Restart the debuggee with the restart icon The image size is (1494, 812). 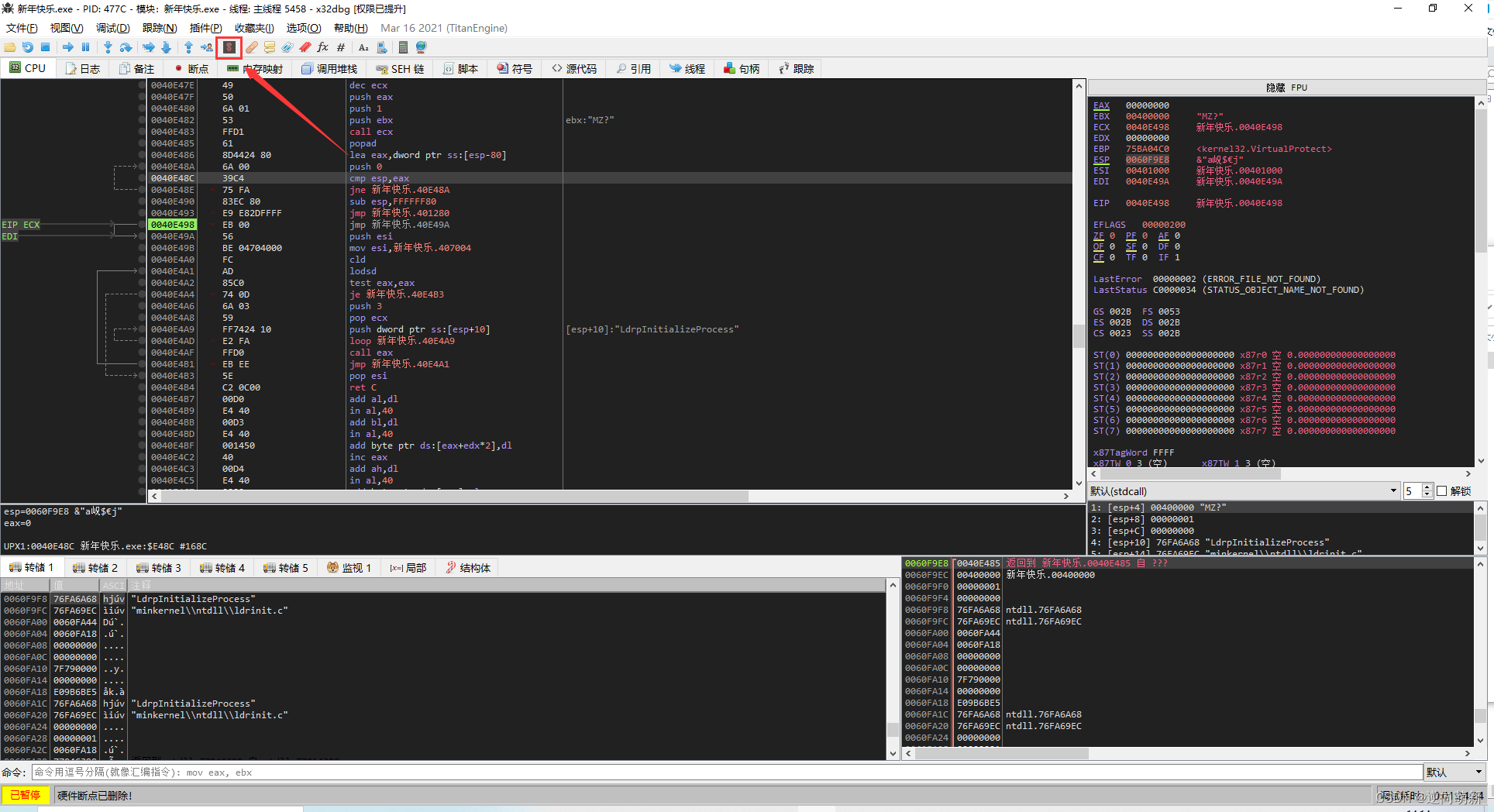coord(28,47)
